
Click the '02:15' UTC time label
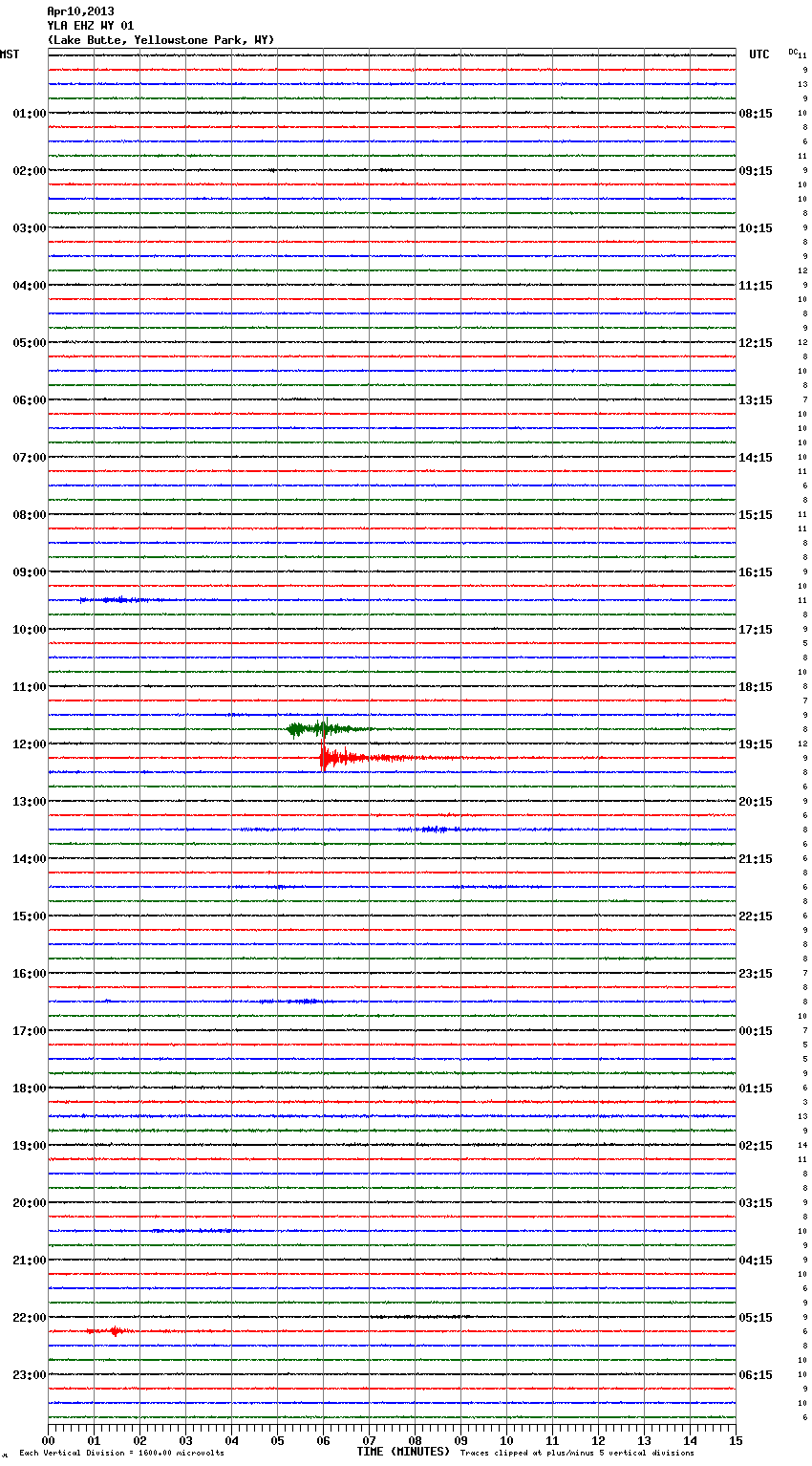pyautogui.click(x=756, y=1146)
